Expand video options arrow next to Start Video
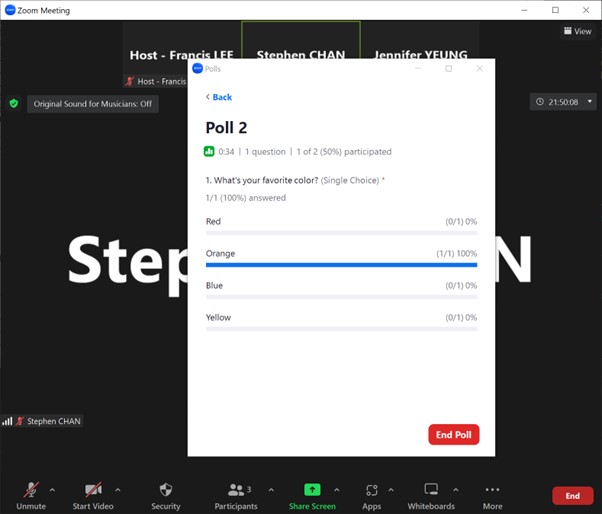Screen dimensions: 602x514 (117, 490)
